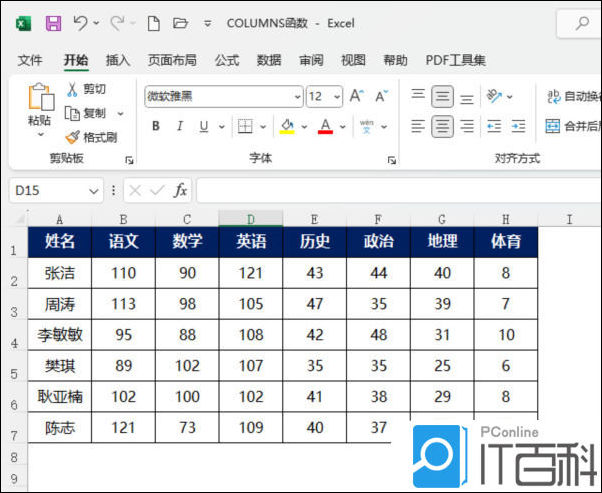Screen dimensions: 602x493
Task: Switch to the 插入 (Insert) tab
Action: [x=118, y=60]
